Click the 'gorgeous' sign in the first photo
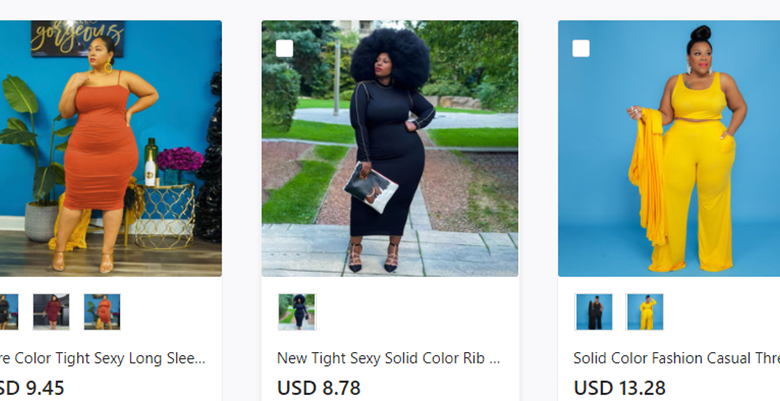The height and width of the screenshot is (401, 780). pos(78,38)
